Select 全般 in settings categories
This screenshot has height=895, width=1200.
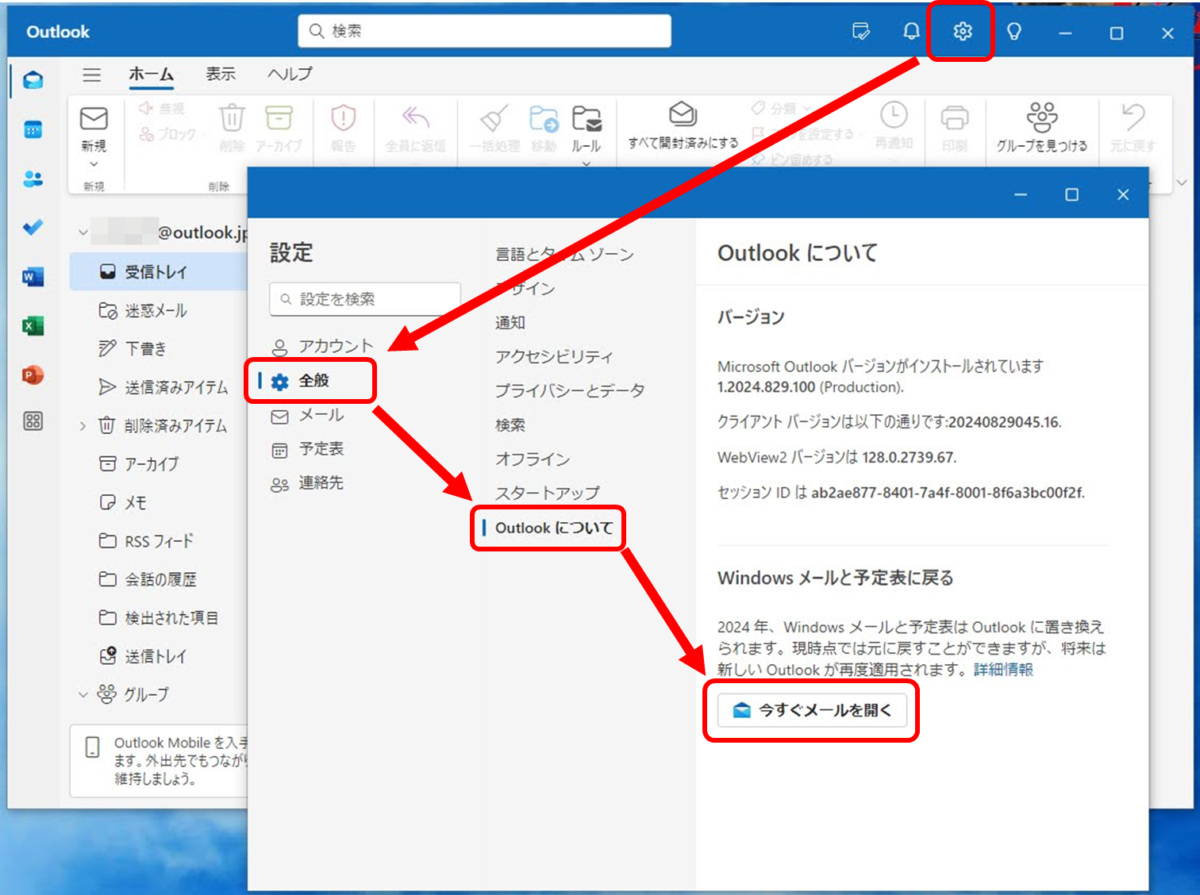tap(311, 380)
